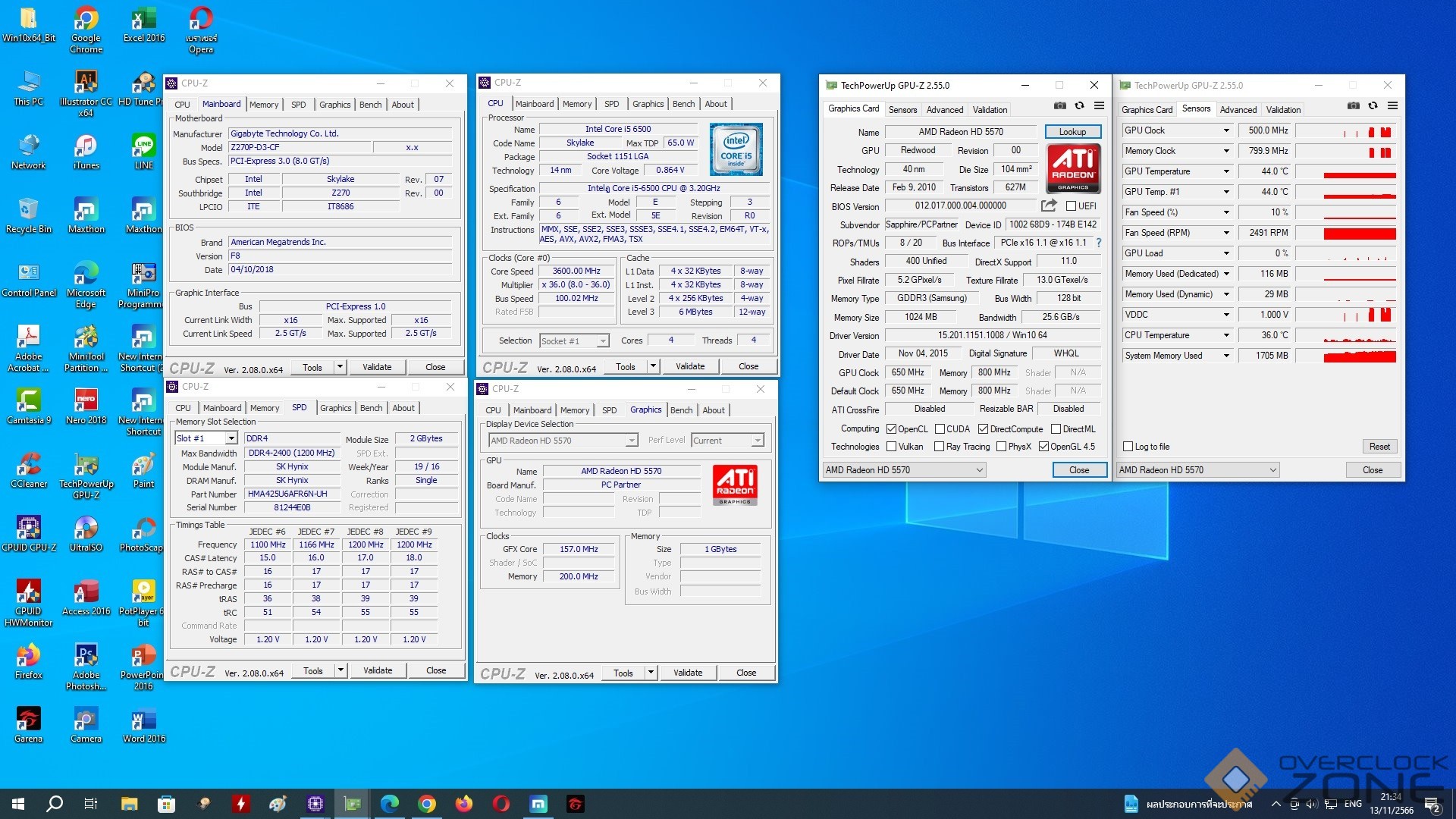Open the GPU-Z hamburger menu icon
Image resolution: width=1456 pixels, height=819 pixels.
pos(1099,106)
